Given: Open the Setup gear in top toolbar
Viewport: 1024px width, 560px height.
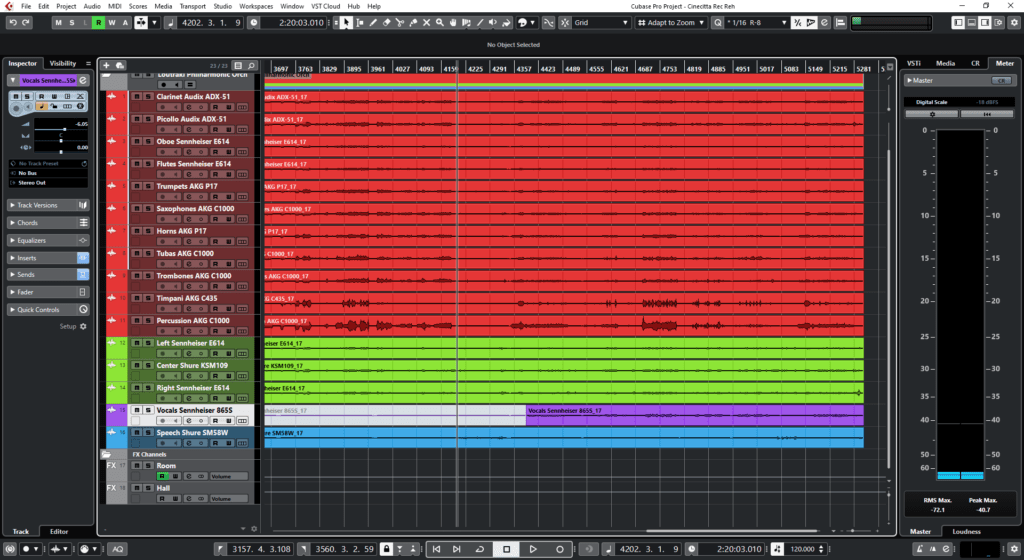Looking at the screenshot, I should point(1014,22).
